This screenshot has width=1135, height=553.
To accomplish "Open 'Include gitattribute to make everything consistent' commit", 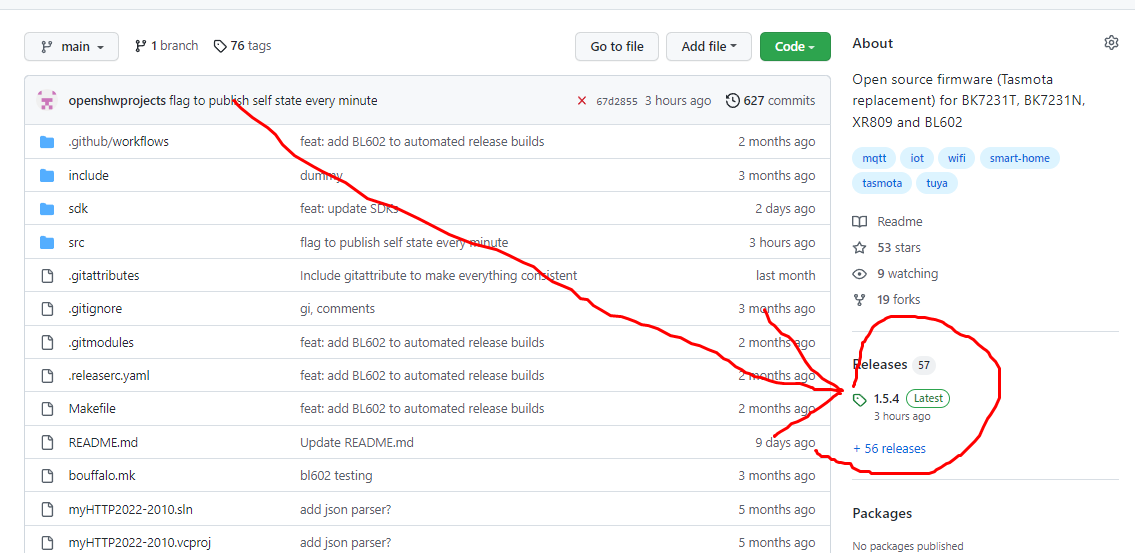I will pos(439,276).
